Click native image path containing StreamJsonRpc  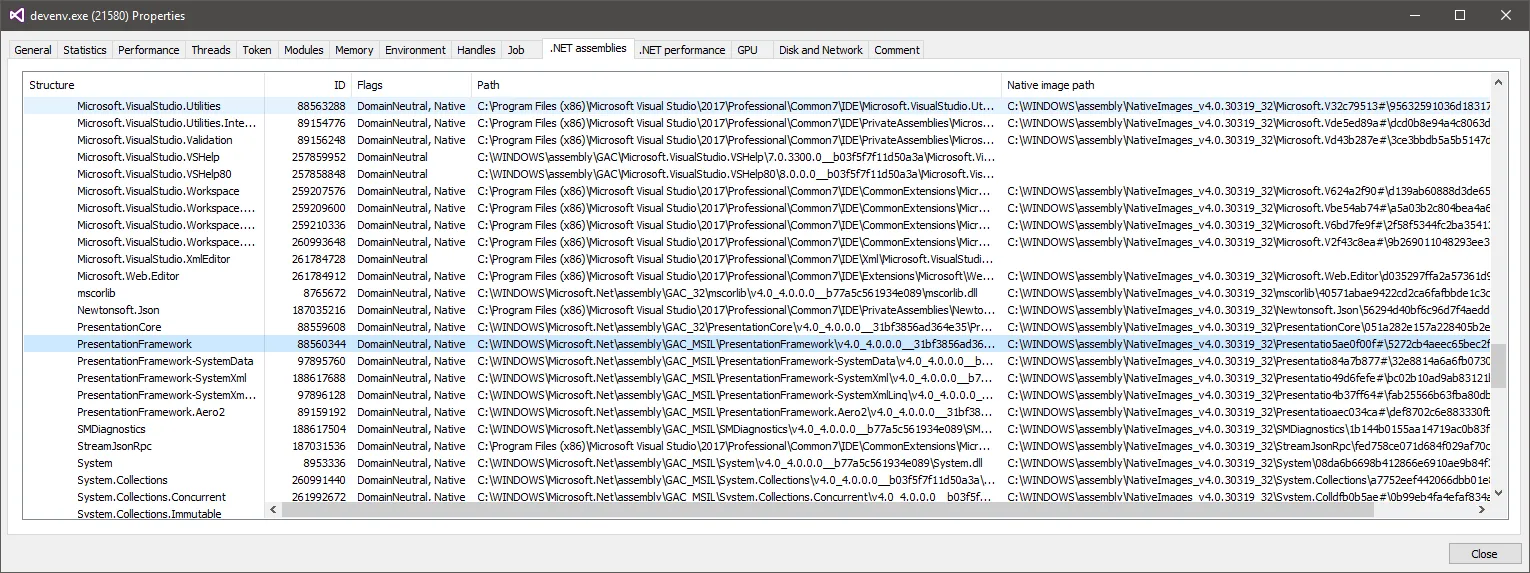[1248, 446]
